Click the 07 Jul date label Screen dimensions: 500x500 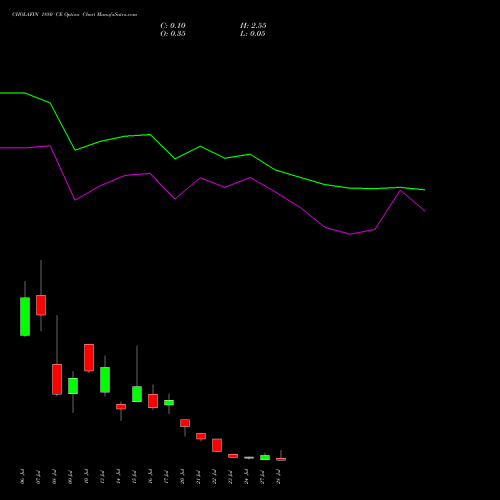pos(38,477)
